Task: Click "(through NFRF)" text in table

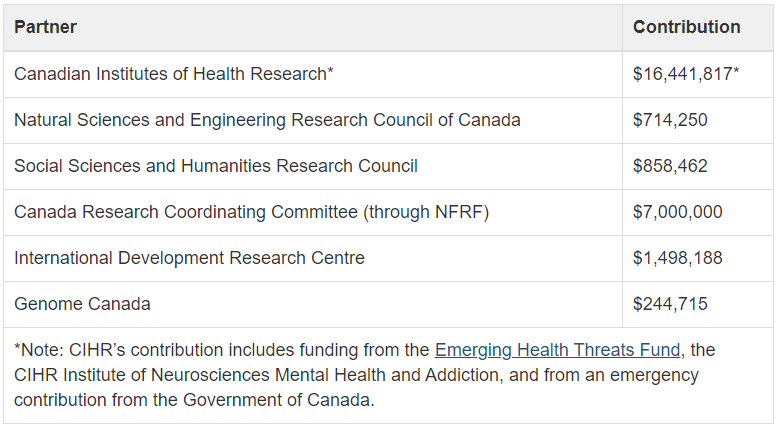Action: (426, 213)
